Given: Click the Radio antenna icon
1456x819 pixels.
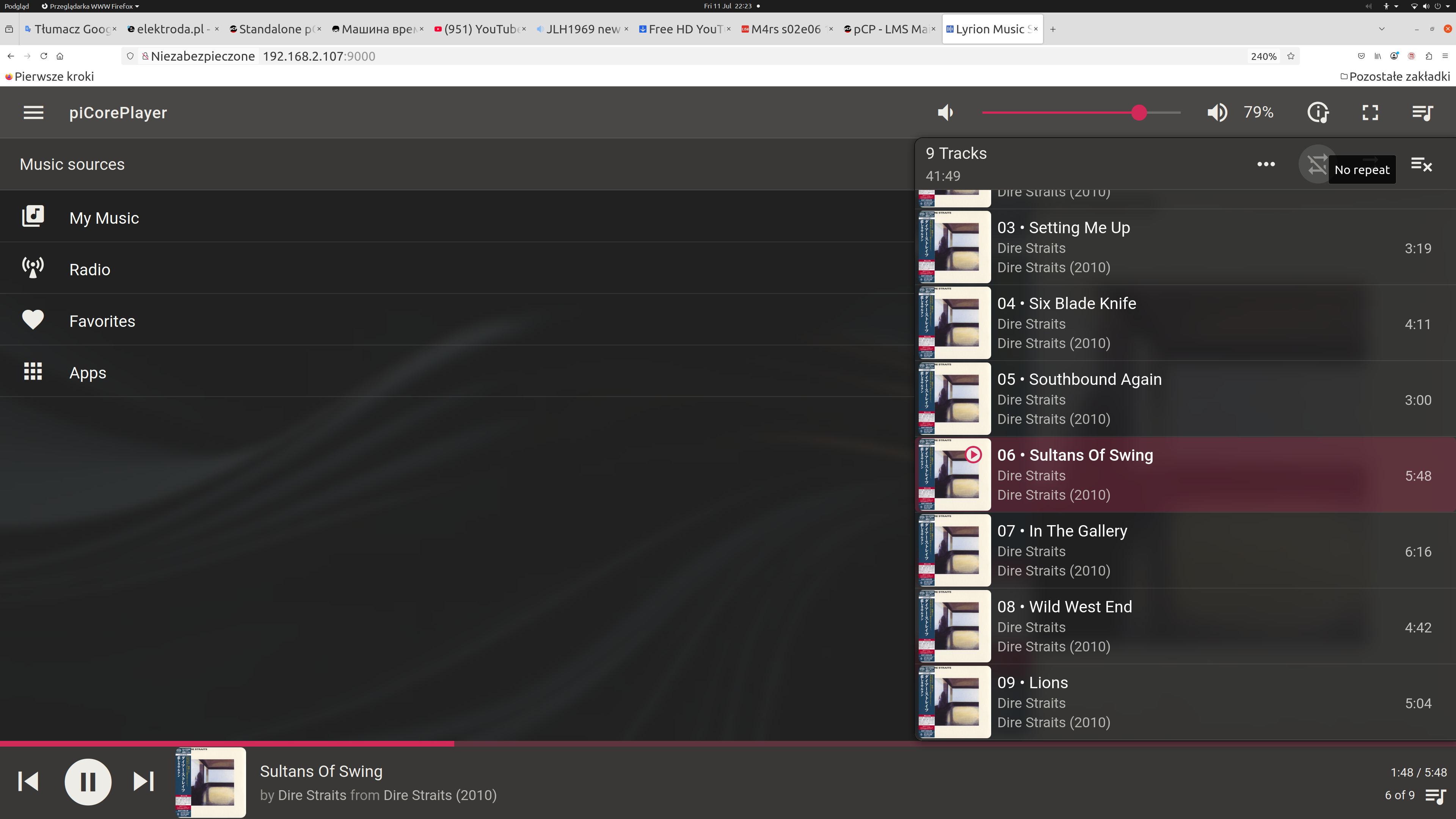Looking at the screenshot, I should 33,267.
